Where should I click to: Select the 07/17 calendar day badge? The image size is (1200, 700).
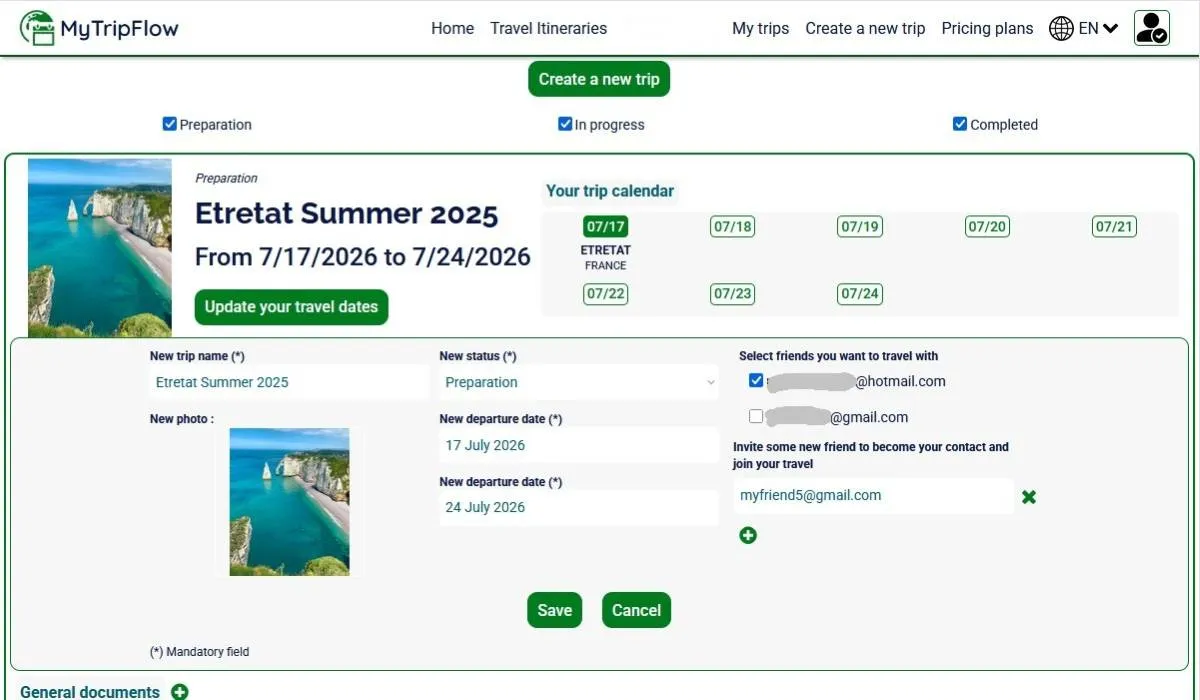(x=605, y=227)
